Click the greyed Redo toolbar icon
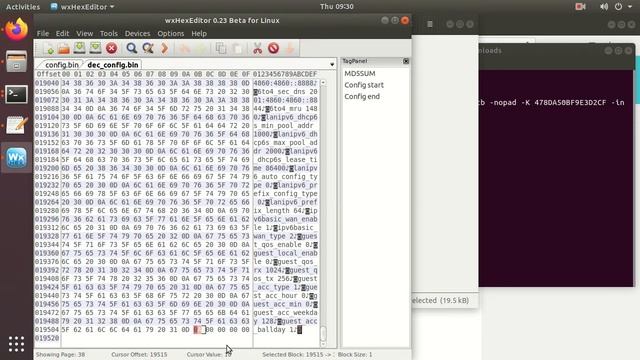640x360 pixels. [x=201, y=49]
